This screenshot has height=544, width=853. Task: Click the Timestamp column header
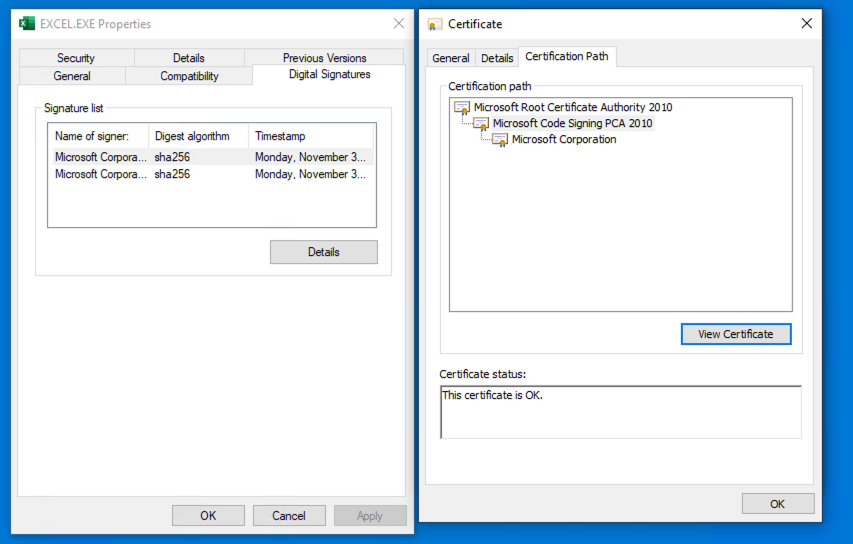pyautogui.click(x=310, y=136)
